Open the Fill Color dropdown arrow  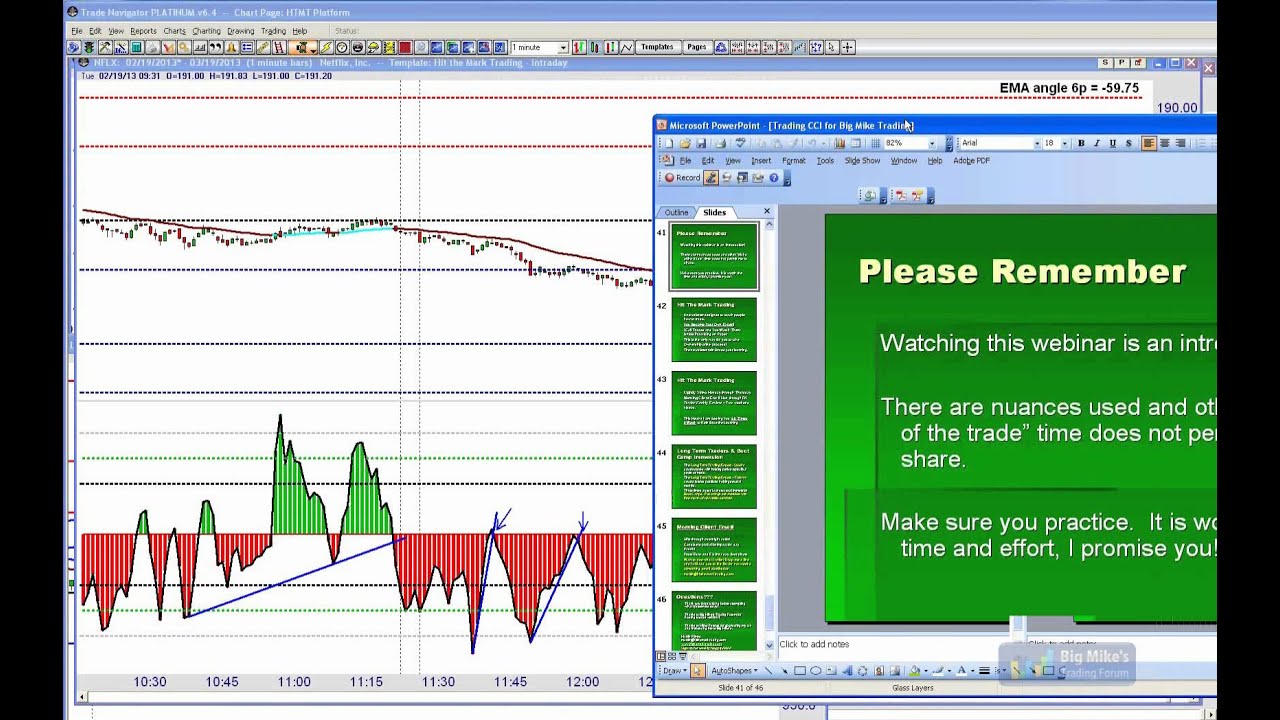[926, 671]
